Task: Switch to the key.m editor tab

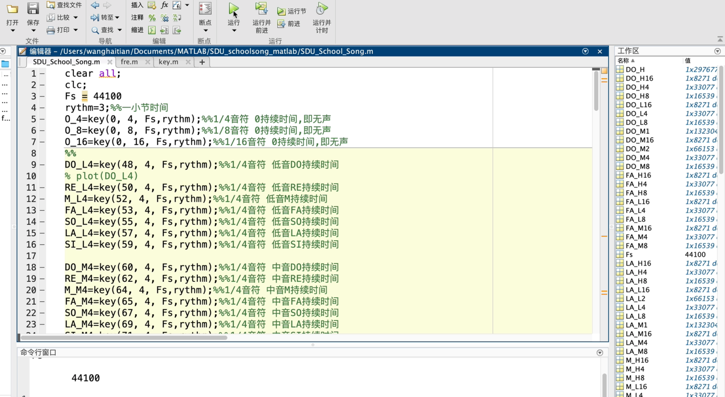Action: click(168, 61)
